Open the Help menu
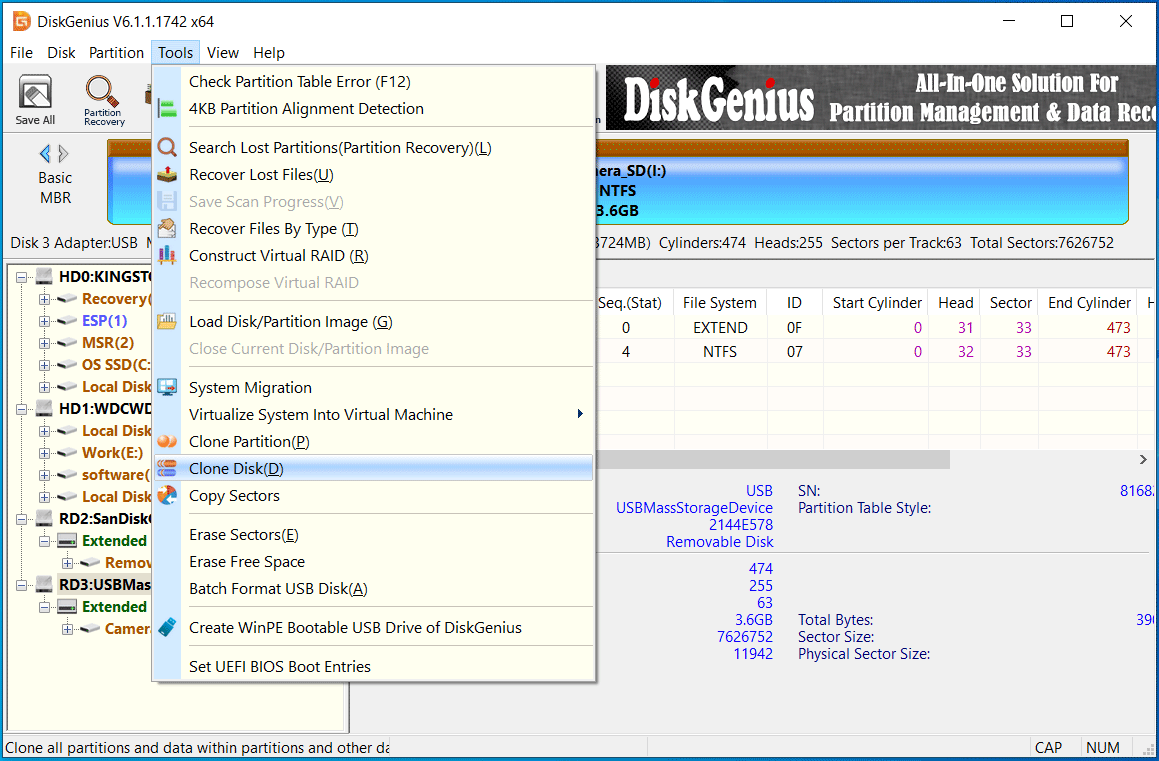Screen dimensions: 1159x761 (268, 52)
